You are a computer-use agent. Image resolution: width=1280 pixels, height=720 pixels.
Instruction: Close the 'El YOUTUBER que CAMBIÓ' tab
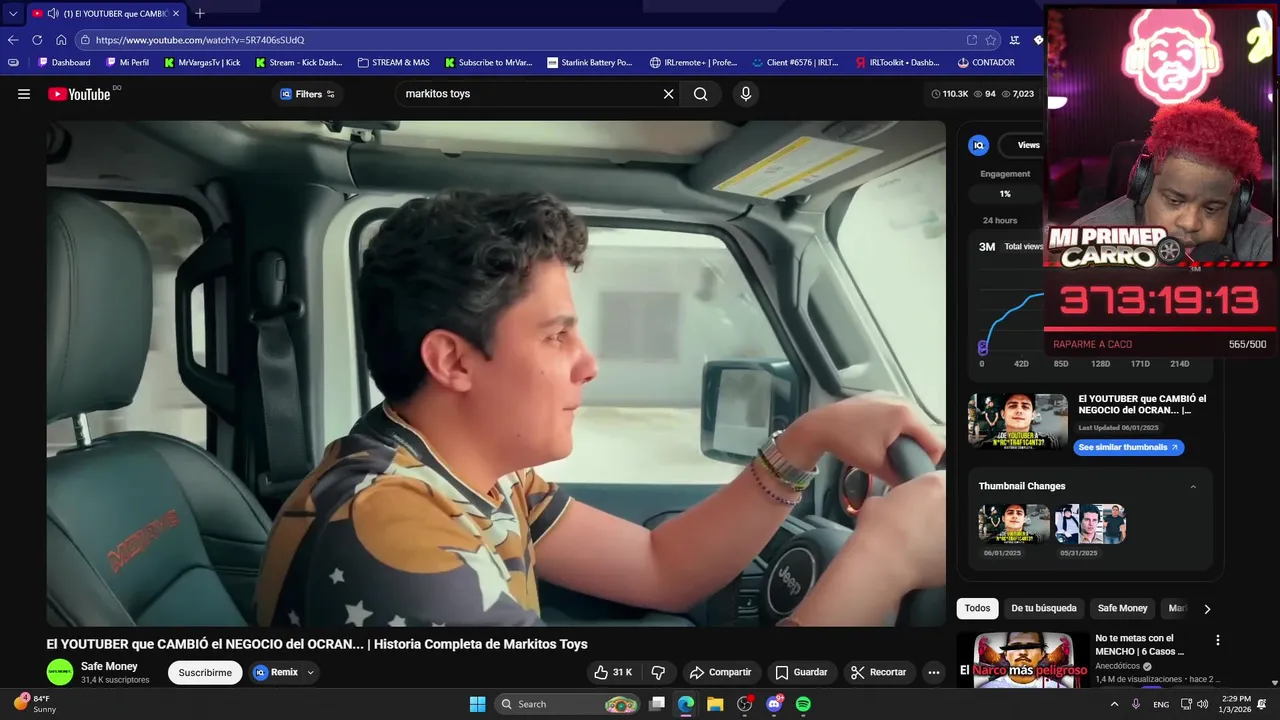[175, 14]
